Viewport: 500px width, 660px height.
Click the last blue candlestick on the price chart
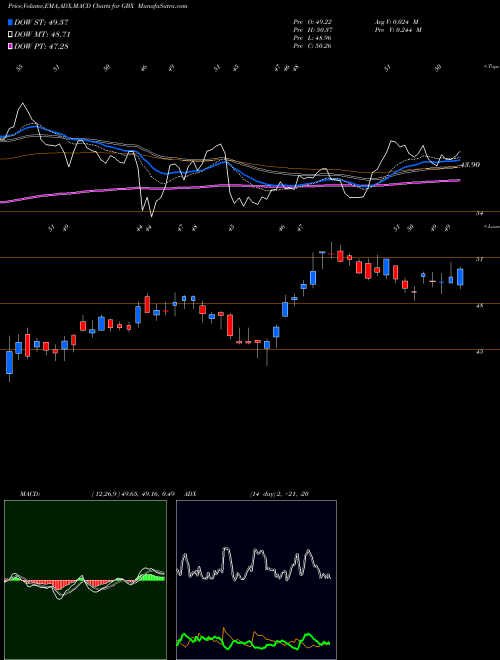point(460,277)
